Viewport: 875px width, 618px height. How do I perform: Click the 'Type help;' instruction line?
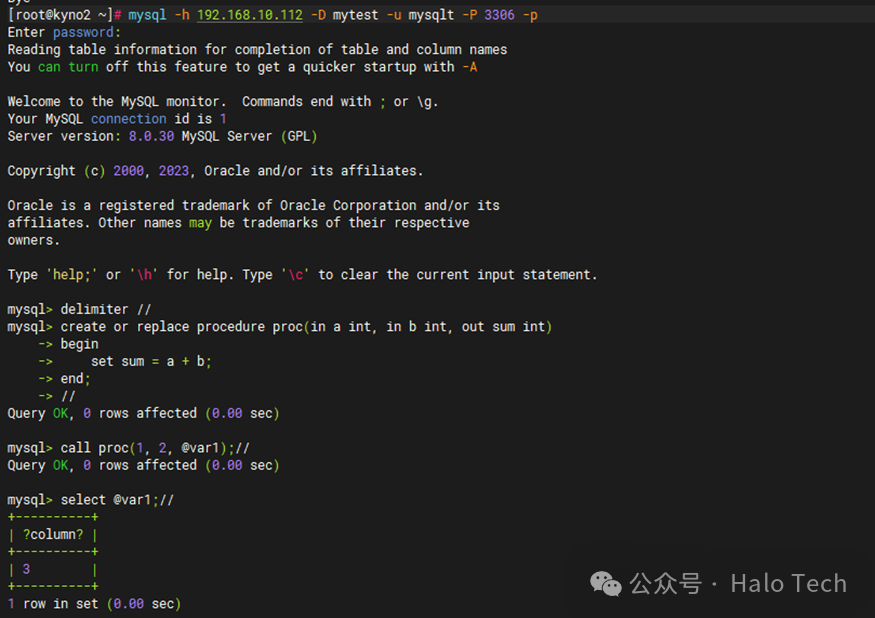[302, 275]
